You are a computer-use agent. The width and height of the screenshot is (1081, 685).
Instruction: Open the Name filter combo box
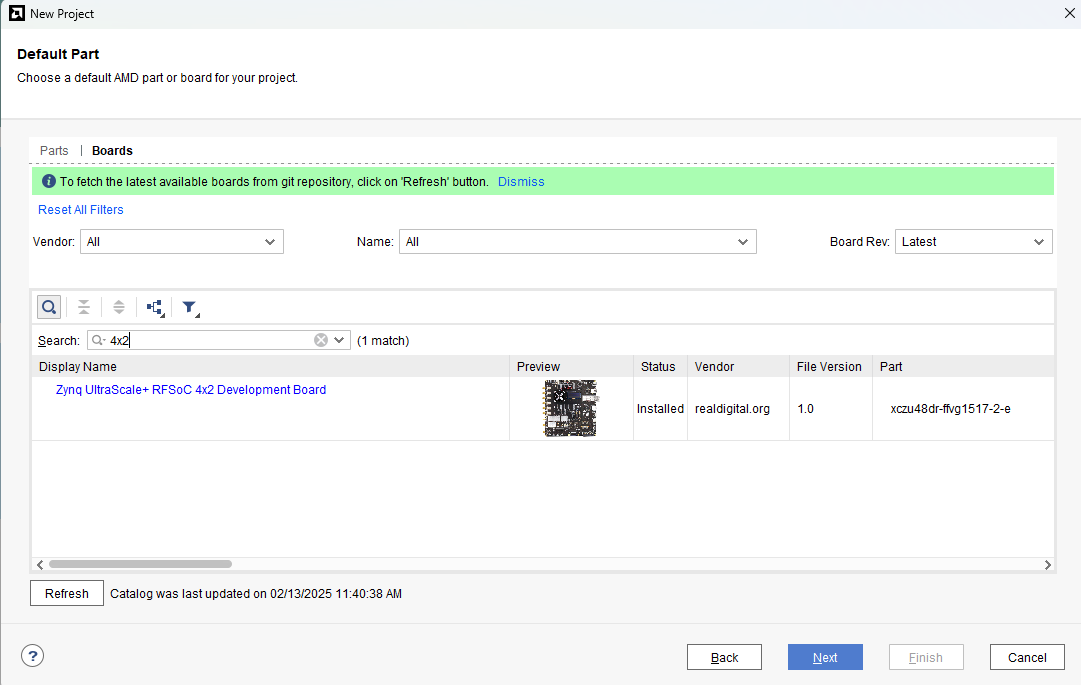point(577,242)
